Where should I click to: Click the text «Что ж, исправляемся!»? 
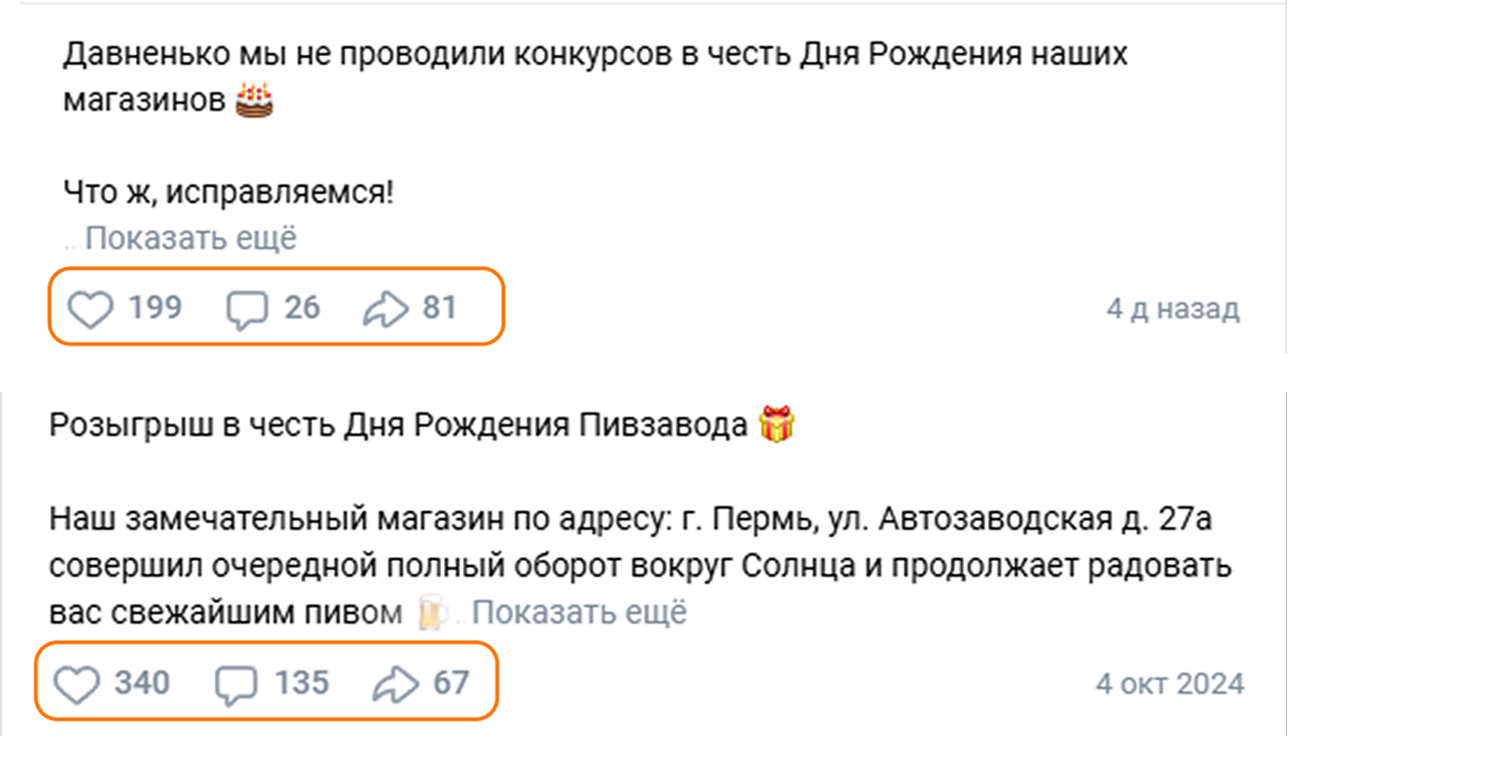pyautogui.click(x=228, y=192)
